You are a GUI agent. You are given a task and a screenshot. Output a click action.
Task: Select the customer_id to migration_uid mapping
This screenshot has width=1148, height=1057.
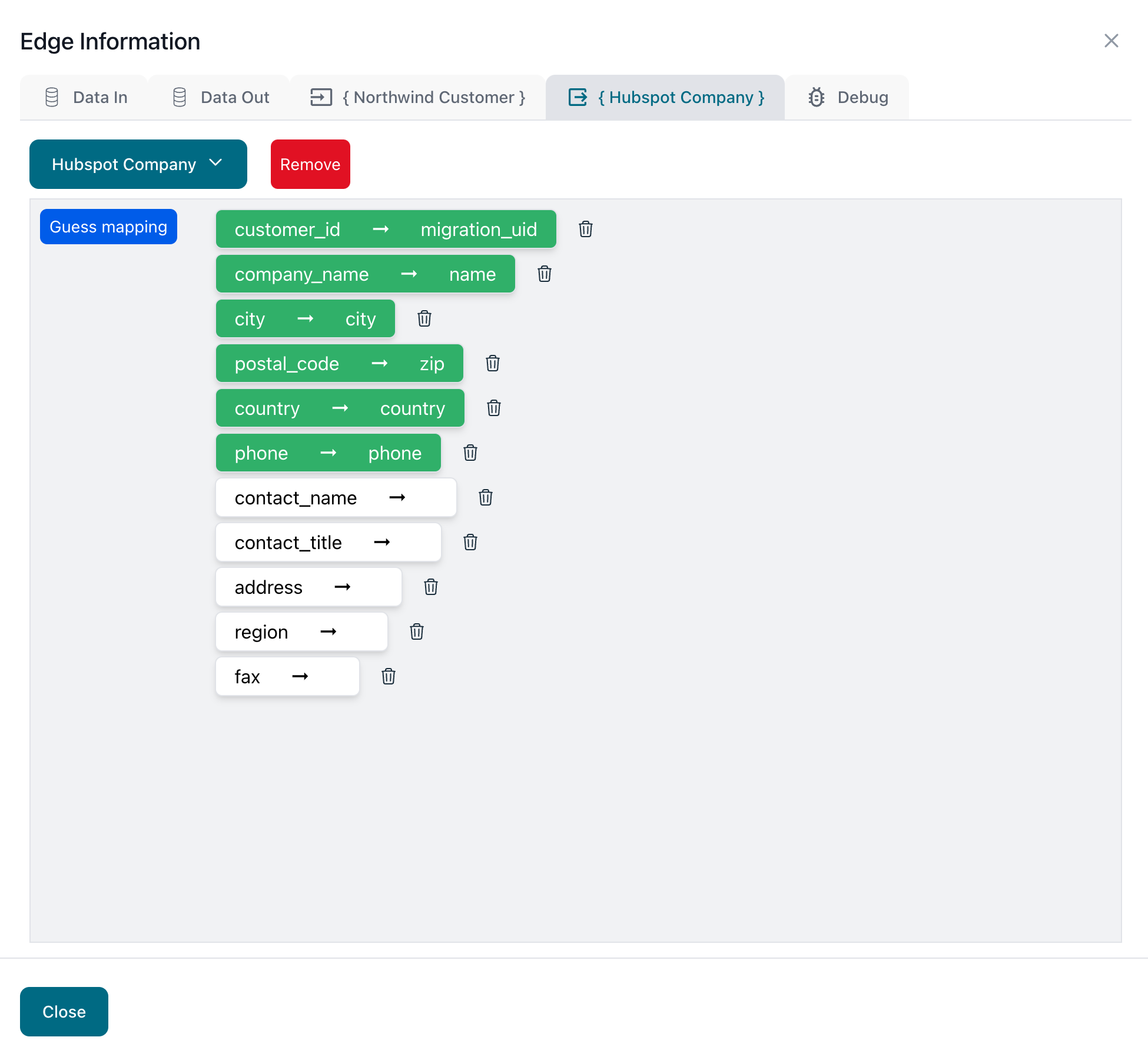click(386, 229)
